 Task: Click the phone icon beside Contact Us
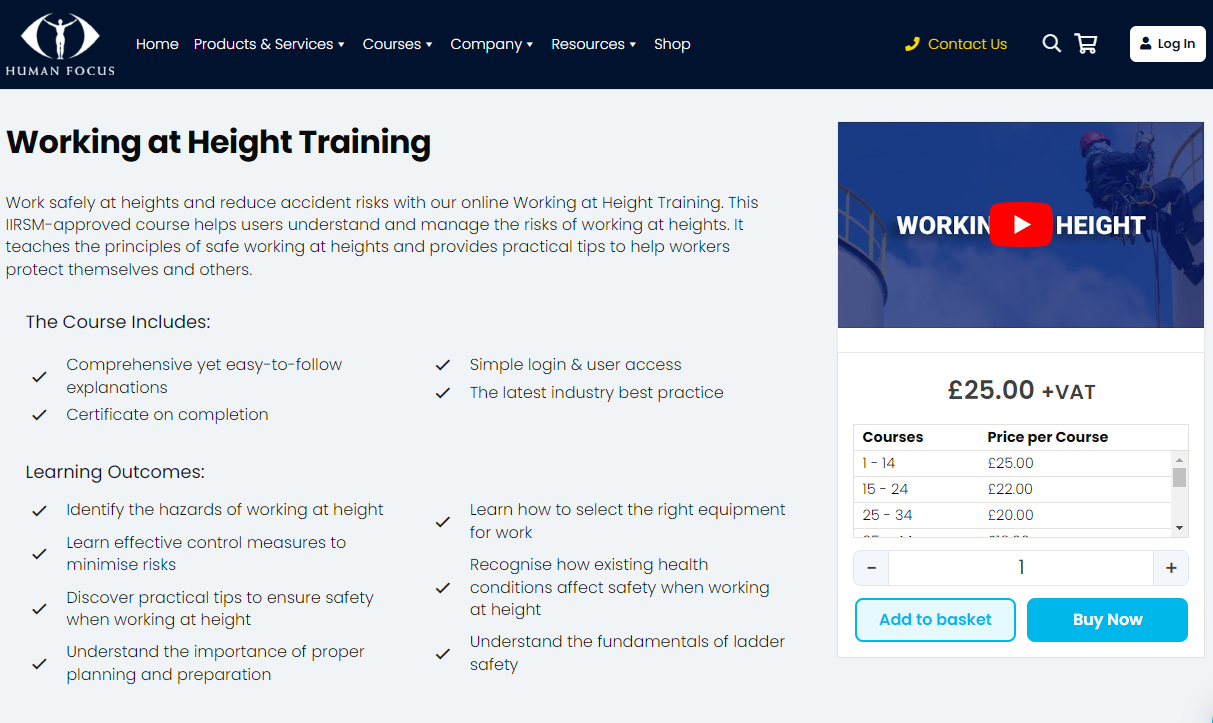912,44
